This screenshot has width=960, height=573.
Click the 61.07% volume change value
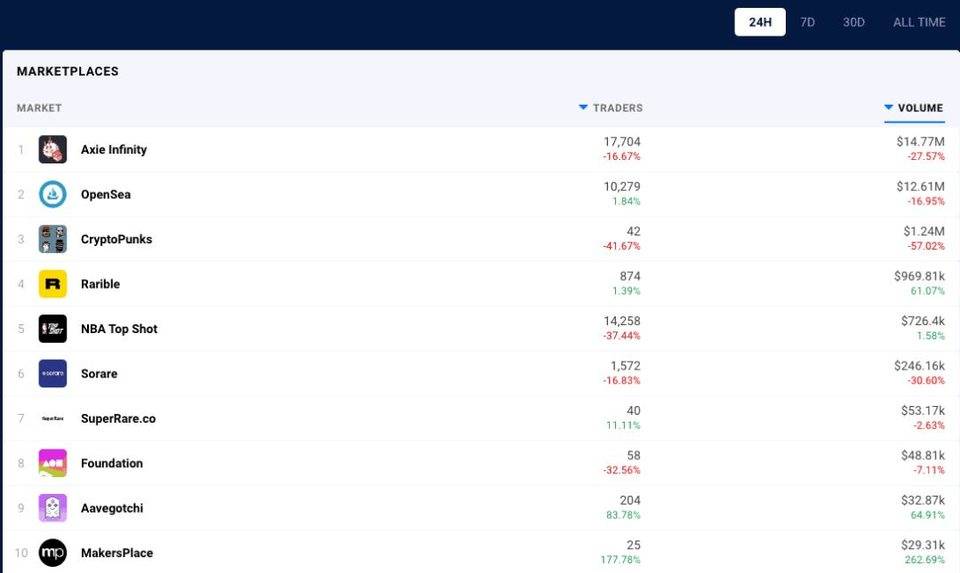click(x=928, y=291)
